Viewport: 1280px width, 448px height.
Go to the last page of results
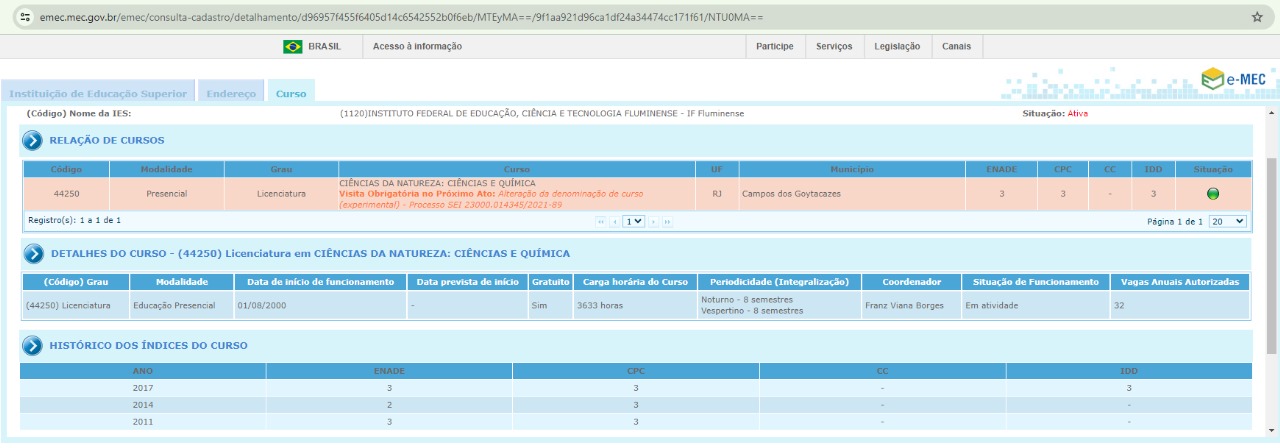(667, 221)
